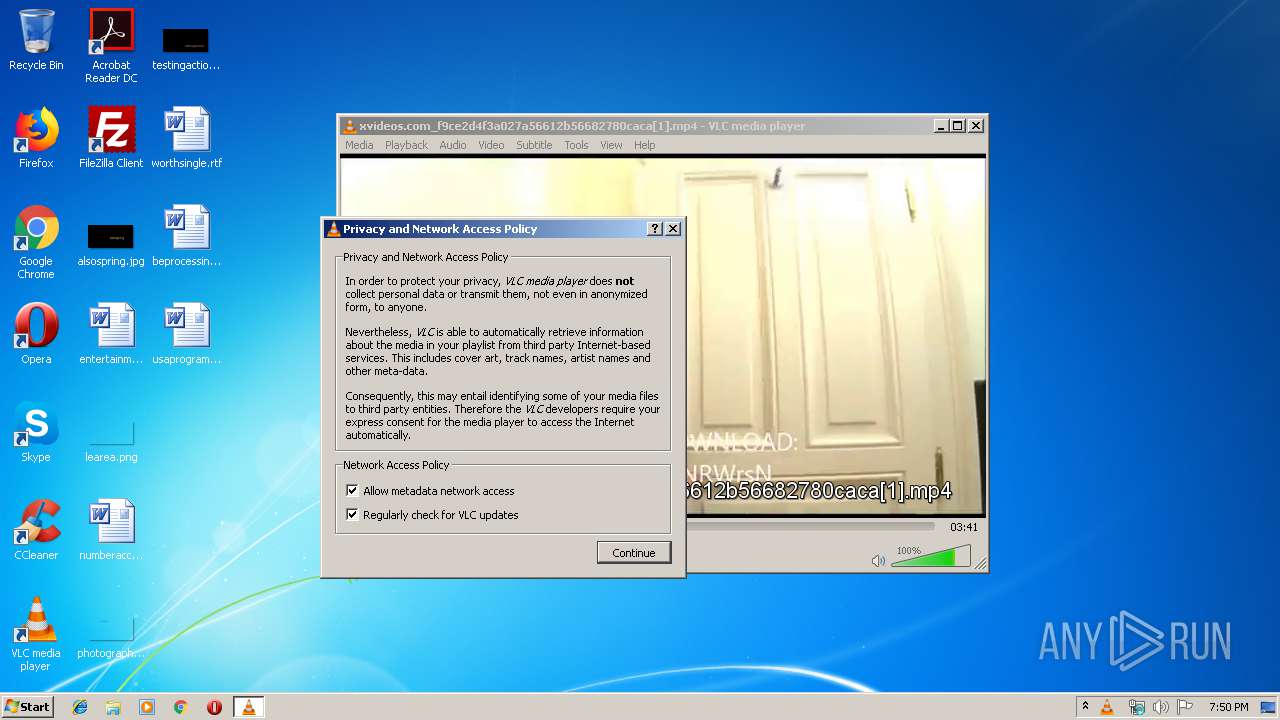Click Continue in privacy dialog
This screenshot has width=1280, height=720.
[634, 553]
